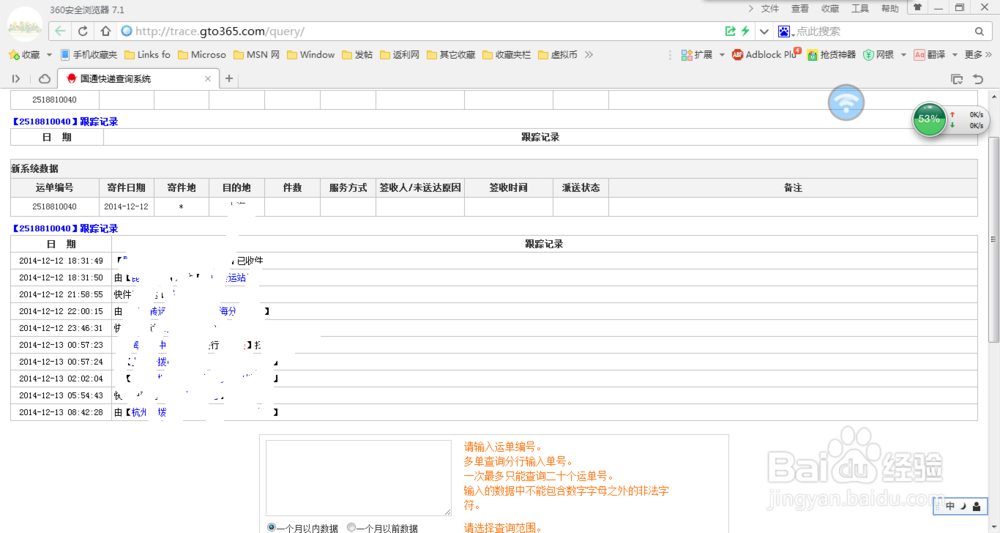Open the 工具 menu
The image size is (1000, 533).
(860, 8)
